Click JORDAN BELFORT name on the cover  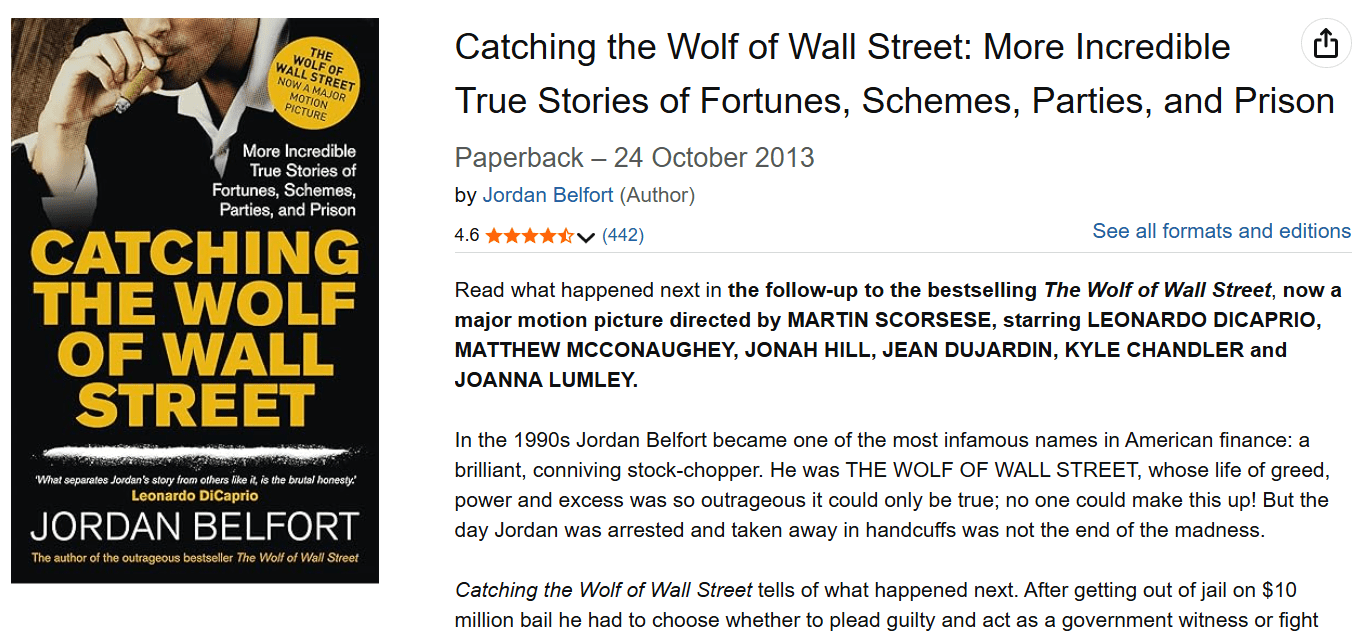pyautogui.click(x=195, y=526)
